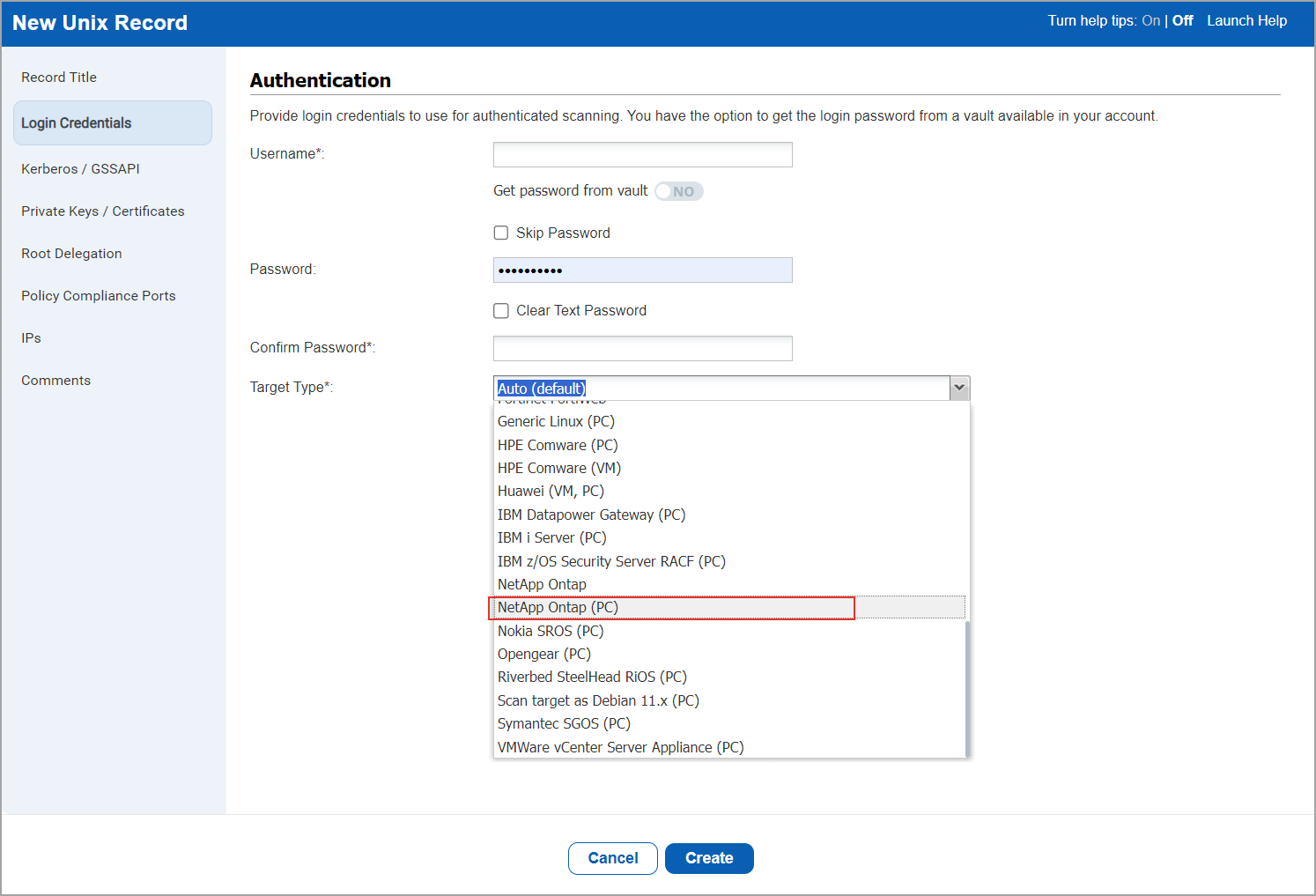The image size is (1316, 896).
Task: Click the Username input field
Action: click(x=642, y=154)
